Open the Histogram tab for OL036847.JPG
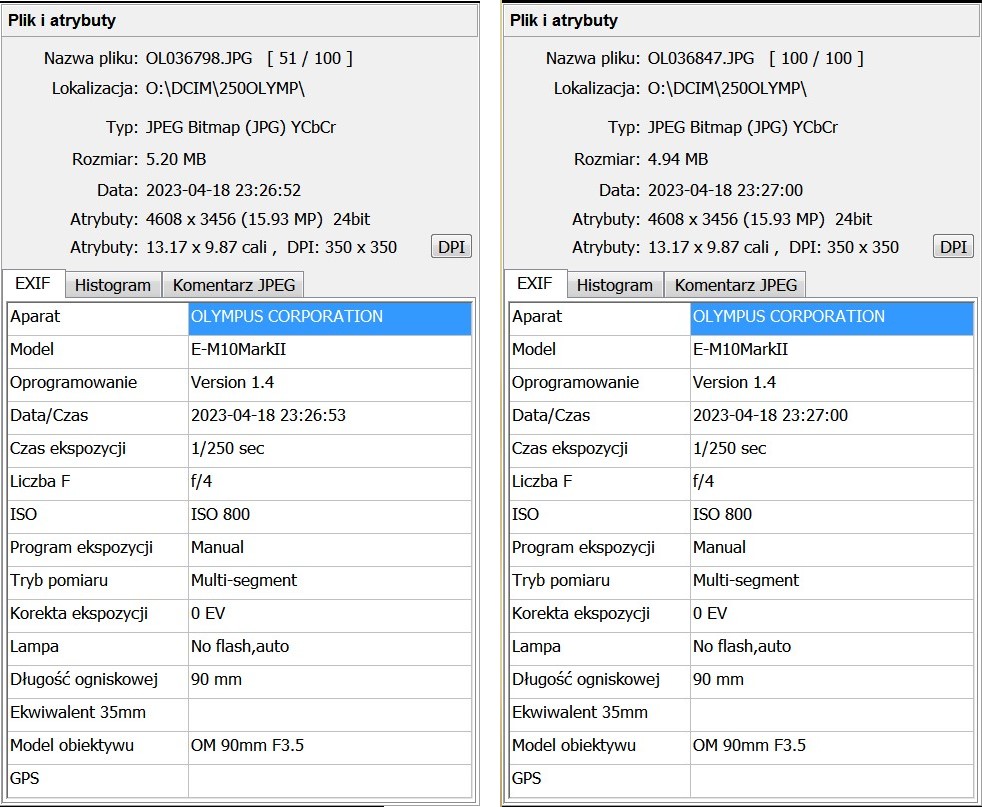982x807 pixels. click(x=614, y=285)
